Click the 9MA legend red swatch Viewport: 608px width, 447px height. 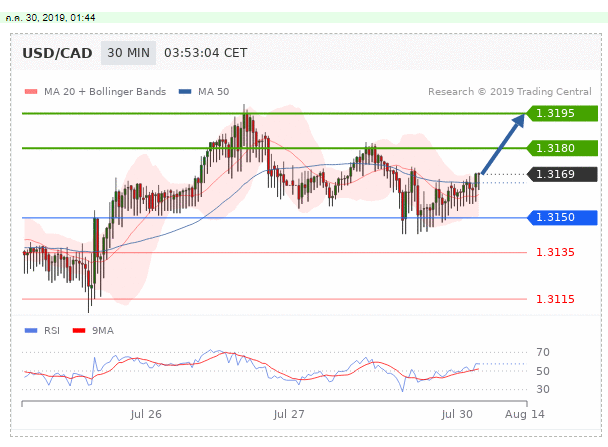[79, 331]
